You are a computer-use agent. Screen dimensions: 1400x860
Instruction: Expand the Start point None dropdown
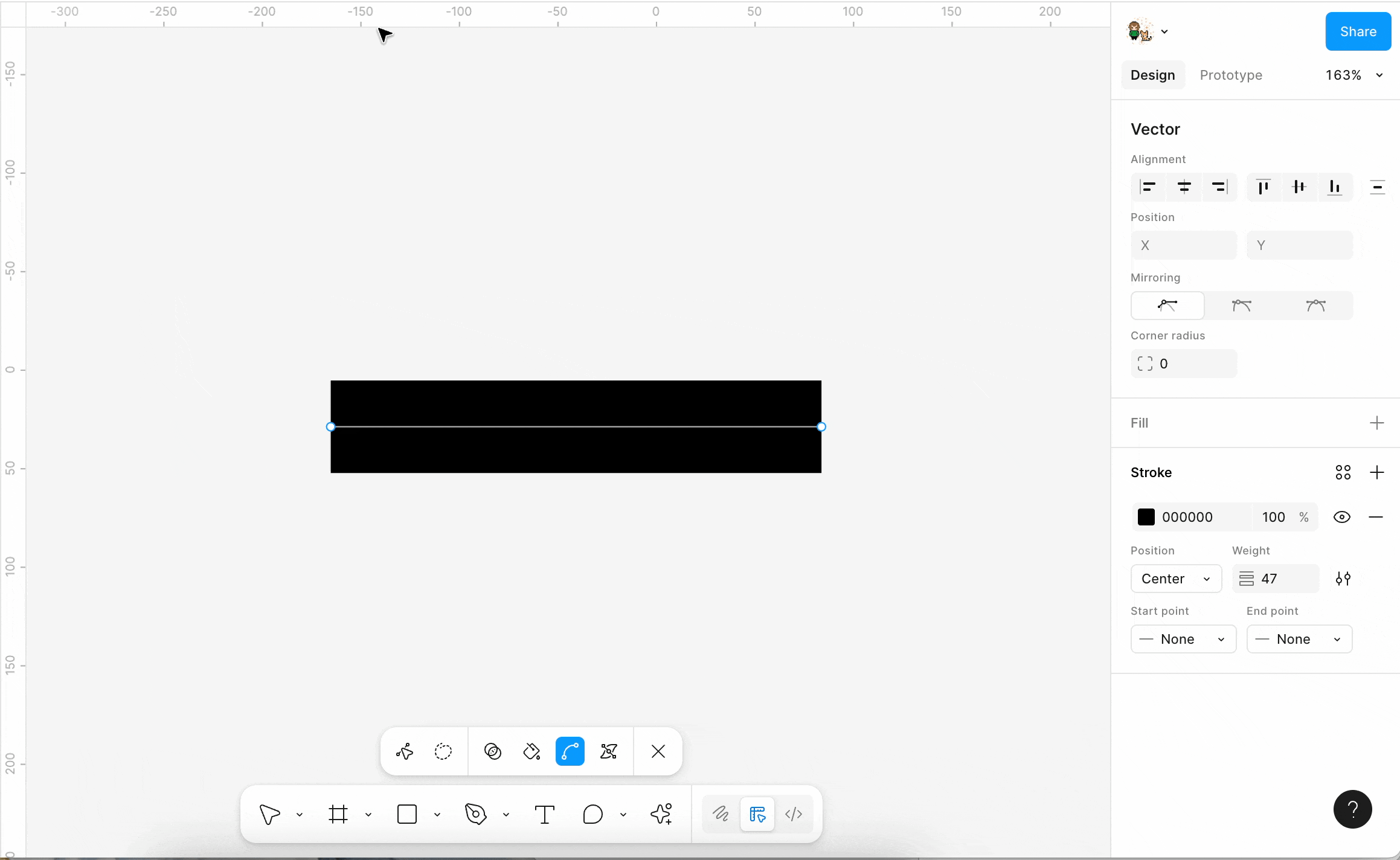(x=1183, y=639)
